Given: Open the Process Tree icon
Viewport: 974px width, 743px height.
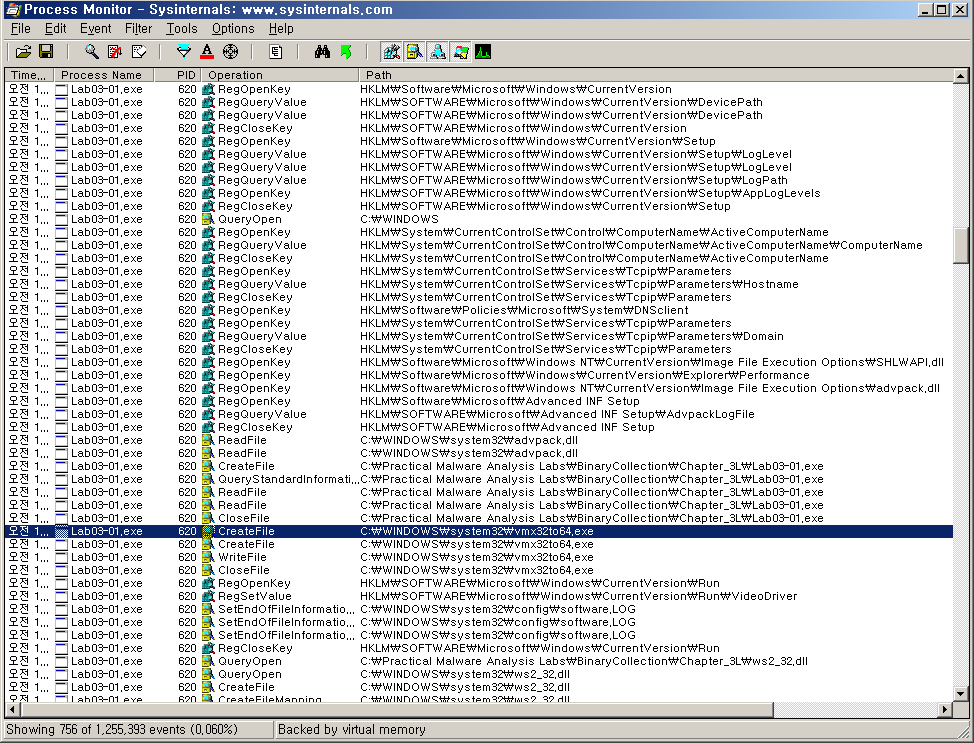Looking at the screenshot, I should coord(276,51).
